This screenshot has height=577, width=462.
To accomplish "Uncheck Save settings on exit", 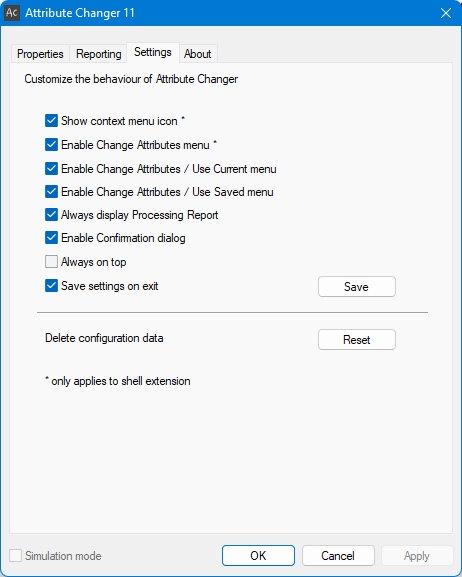I will click(52, 286).
